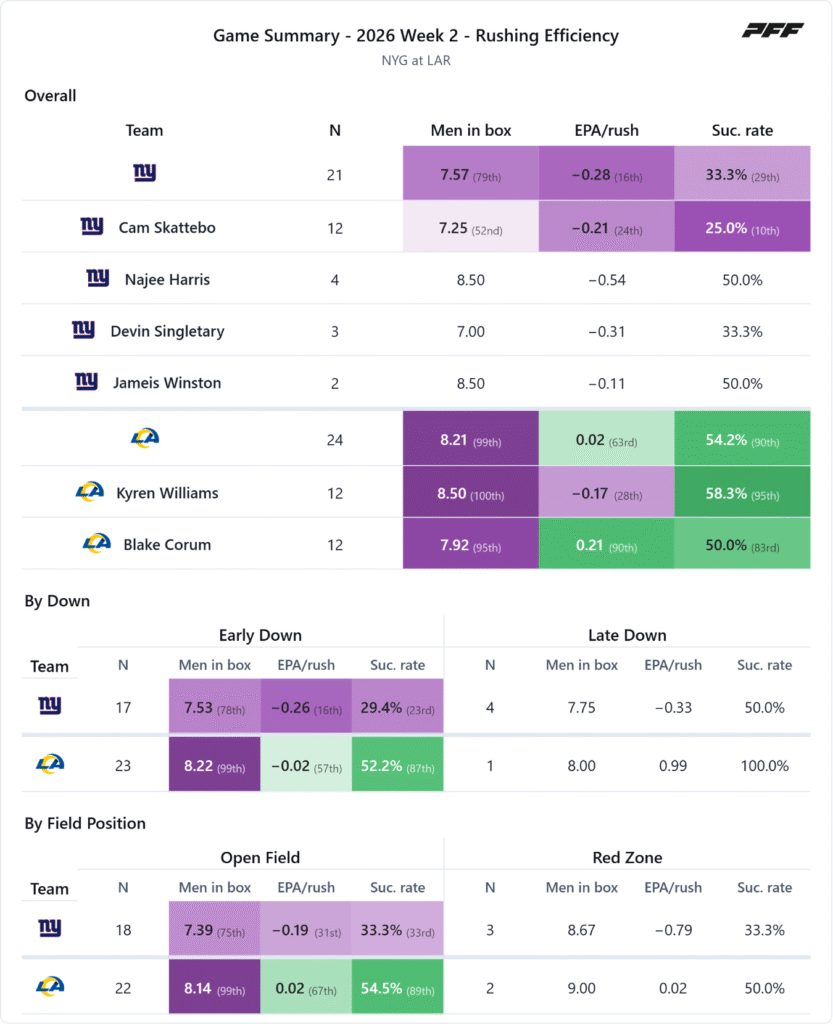Click the Rams Early Down 8.22 (99th) cell
Screen dimensions: 833x1024
point(215,764)
